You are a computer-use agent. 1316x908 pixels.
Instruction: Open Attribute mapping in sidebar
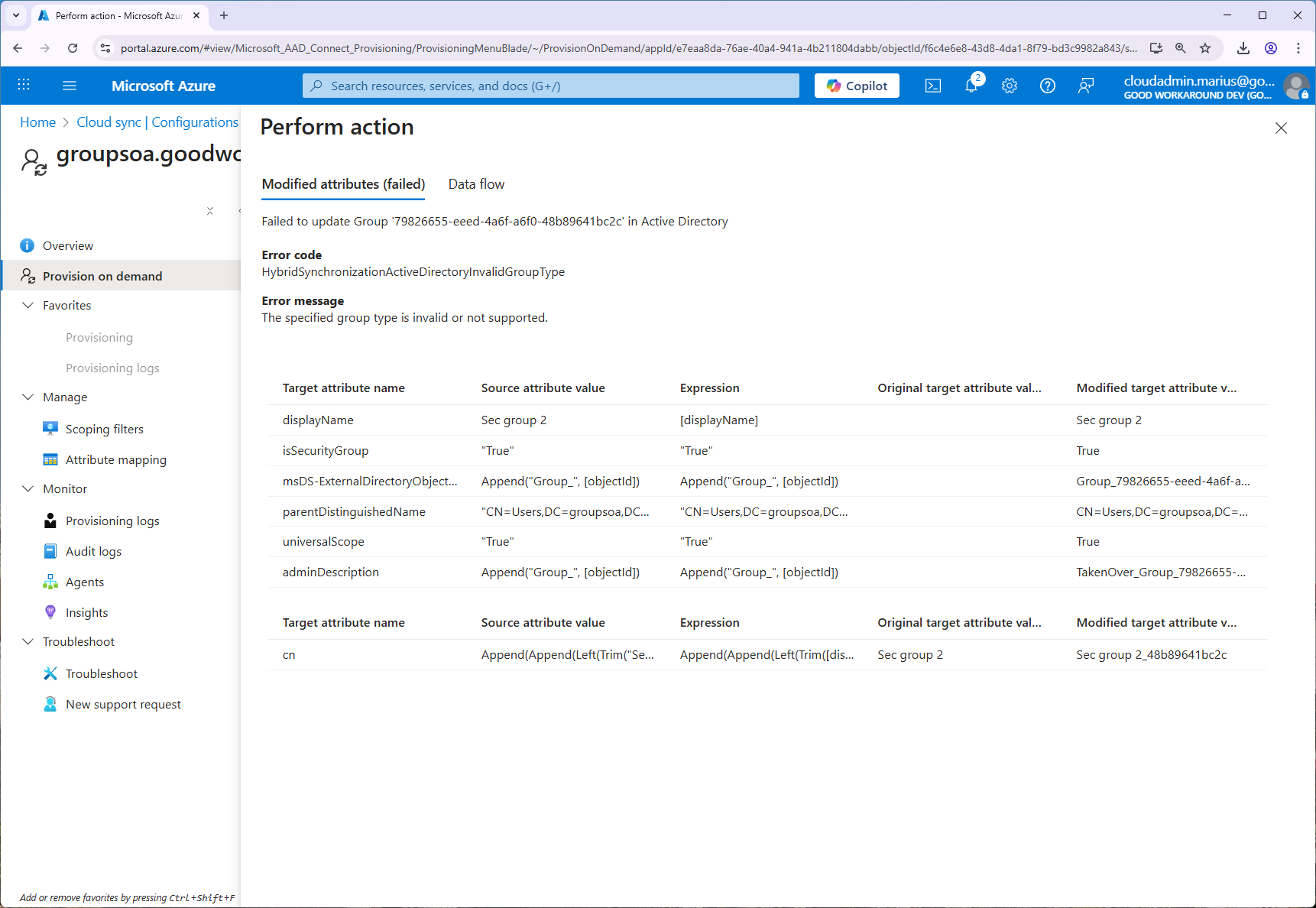(115, 459)
